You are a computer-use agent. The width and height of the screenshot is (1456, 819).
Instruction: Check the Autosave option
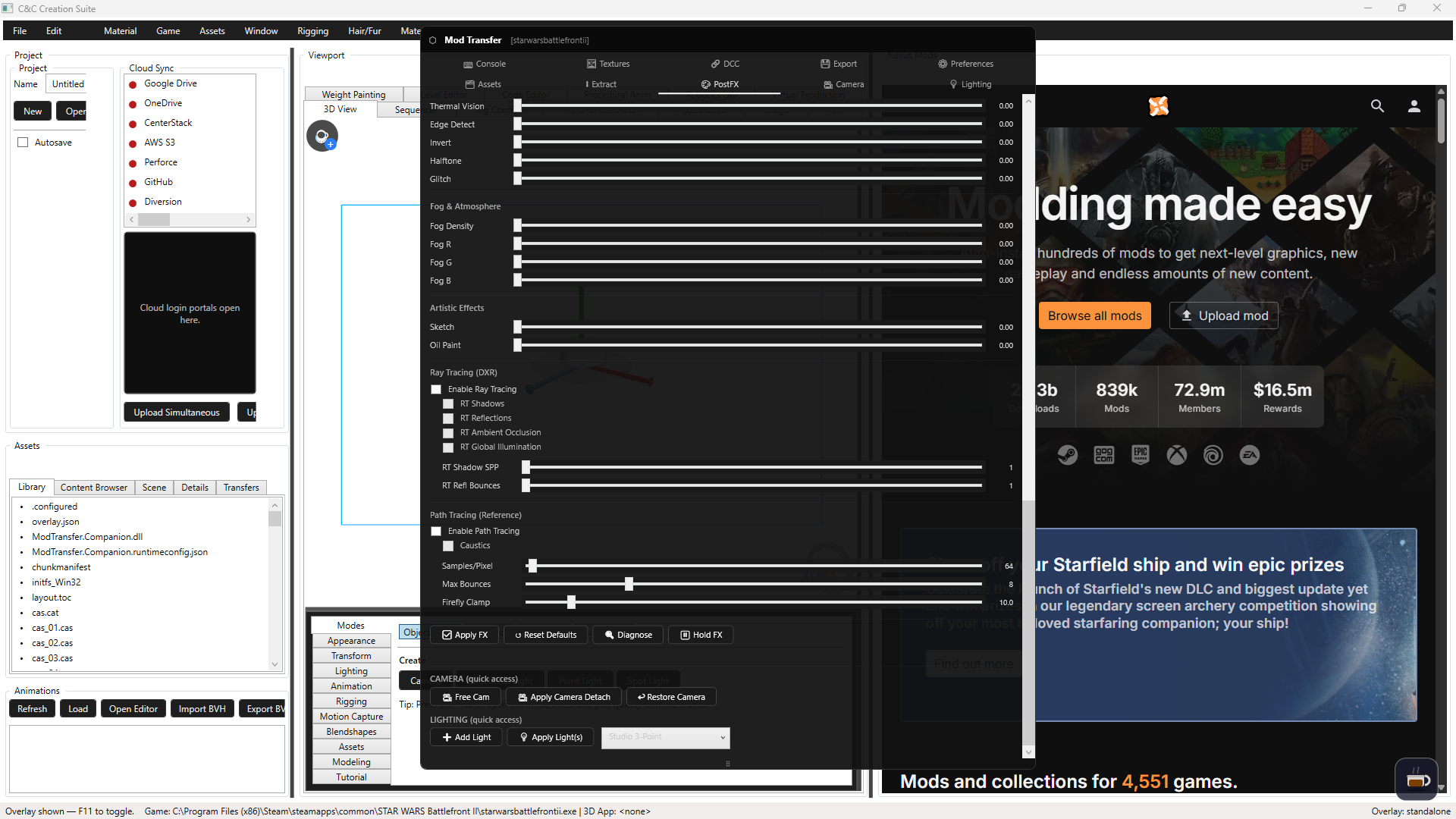click(x=23, y=143)
